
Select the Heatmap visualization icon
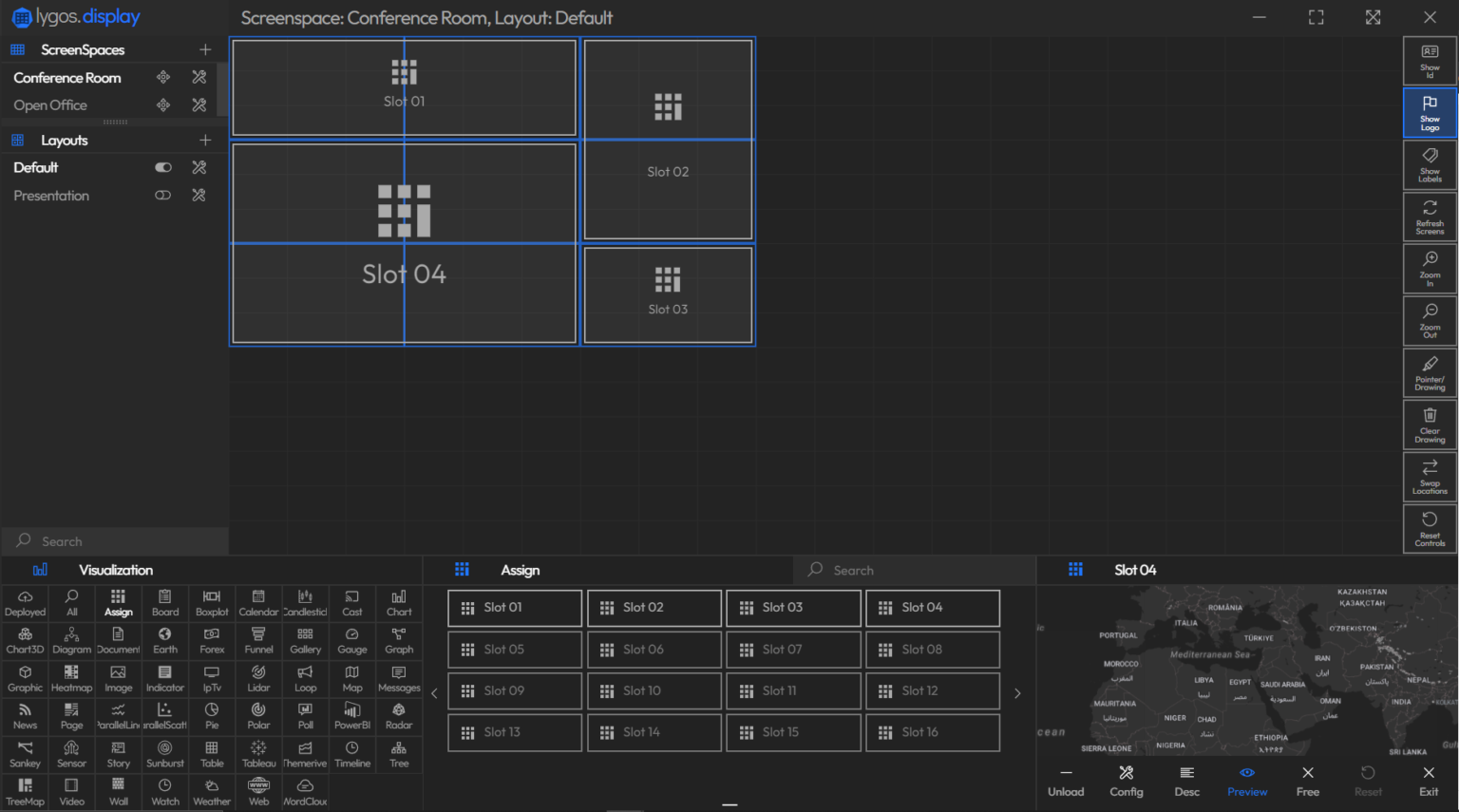pos(71,678)
